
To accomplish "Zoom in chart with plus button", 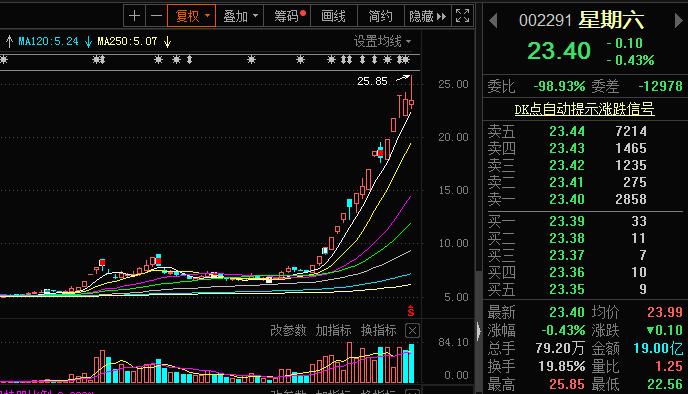I will tap(134, 16).
